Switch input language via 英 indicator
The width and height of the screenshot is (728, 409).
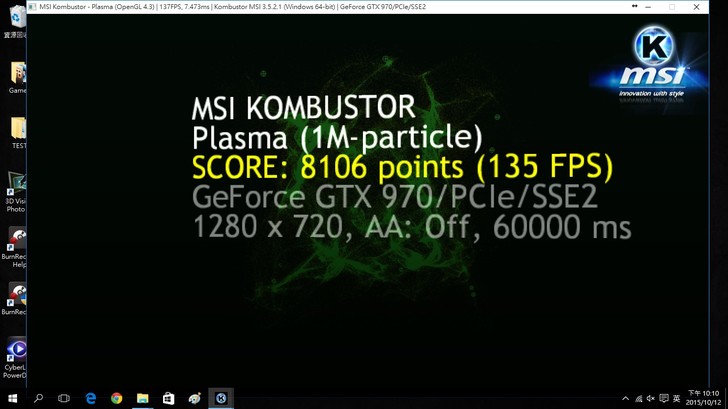(x=676, y=398)
